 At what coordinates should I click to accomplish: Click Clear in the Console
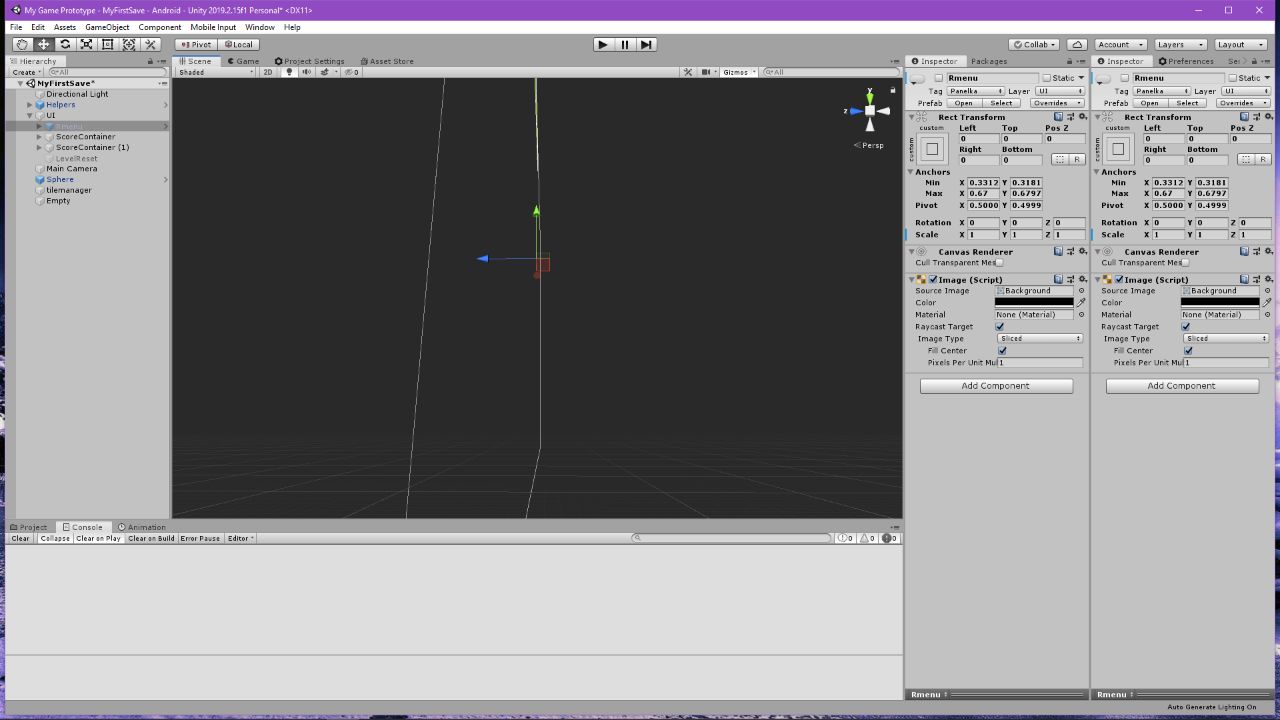coord(20,538)
